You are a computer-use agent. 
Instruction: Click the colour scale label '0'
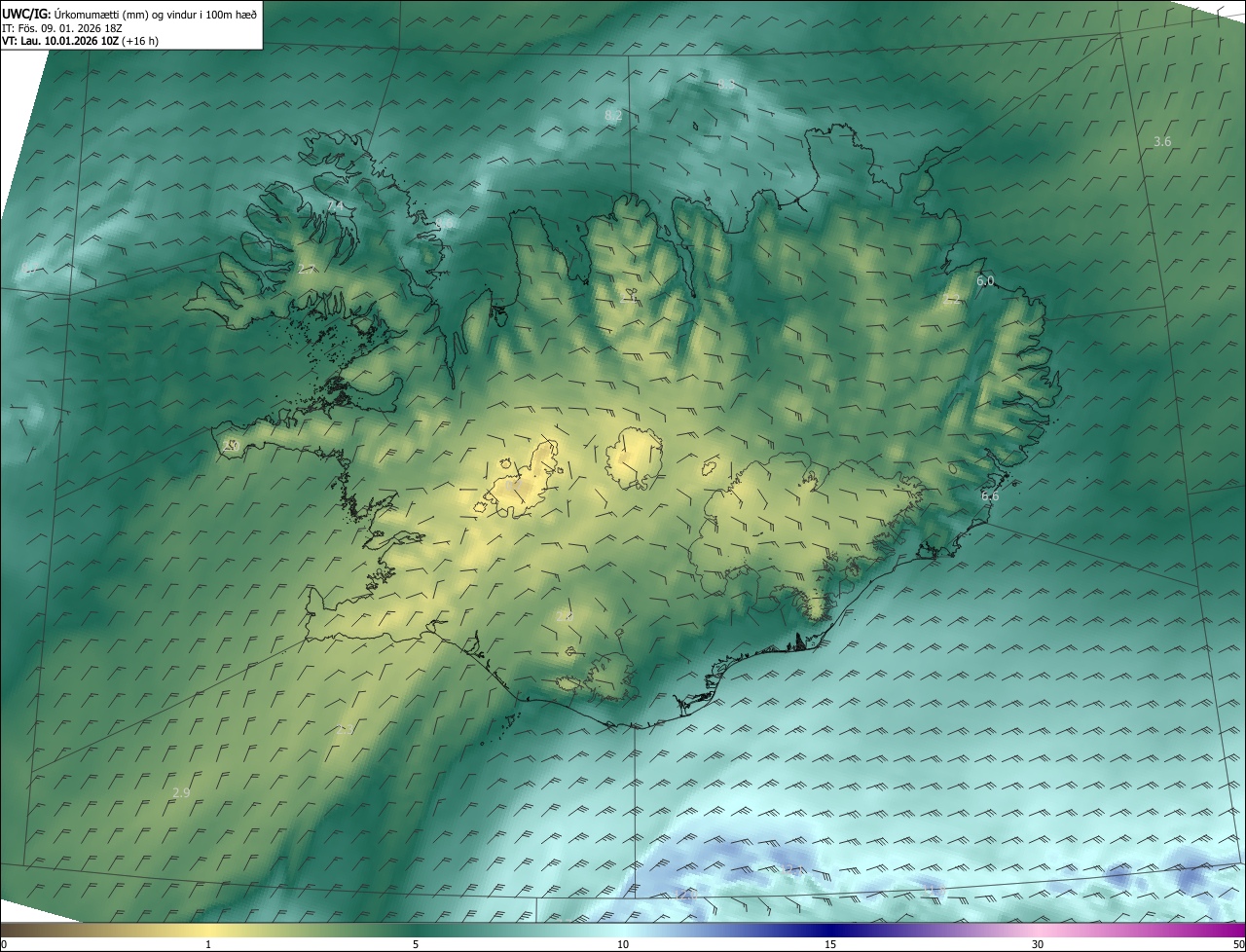coord(4,944)
